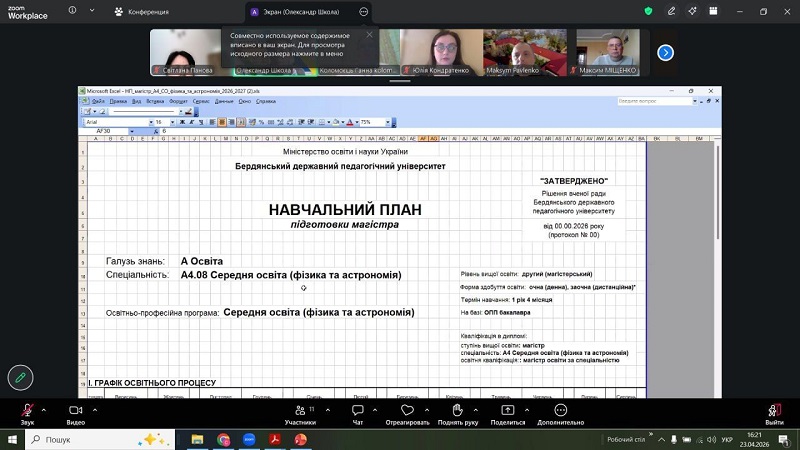Expand video options arrow beside Видео
Image resolution: width=800 pixels, height=450 pixels.
click(x=94, y=405)
